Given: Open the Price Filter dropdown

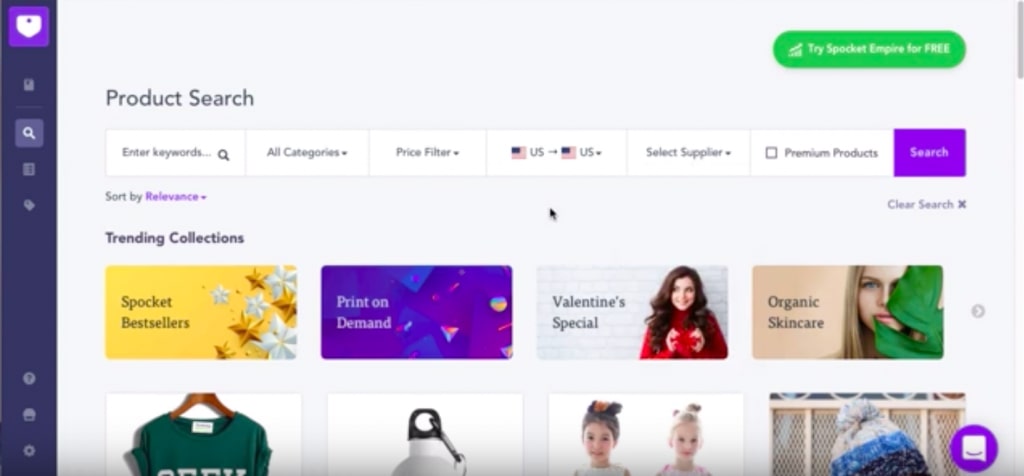Looking at the screenshot, I should click(x=428, y=153).
